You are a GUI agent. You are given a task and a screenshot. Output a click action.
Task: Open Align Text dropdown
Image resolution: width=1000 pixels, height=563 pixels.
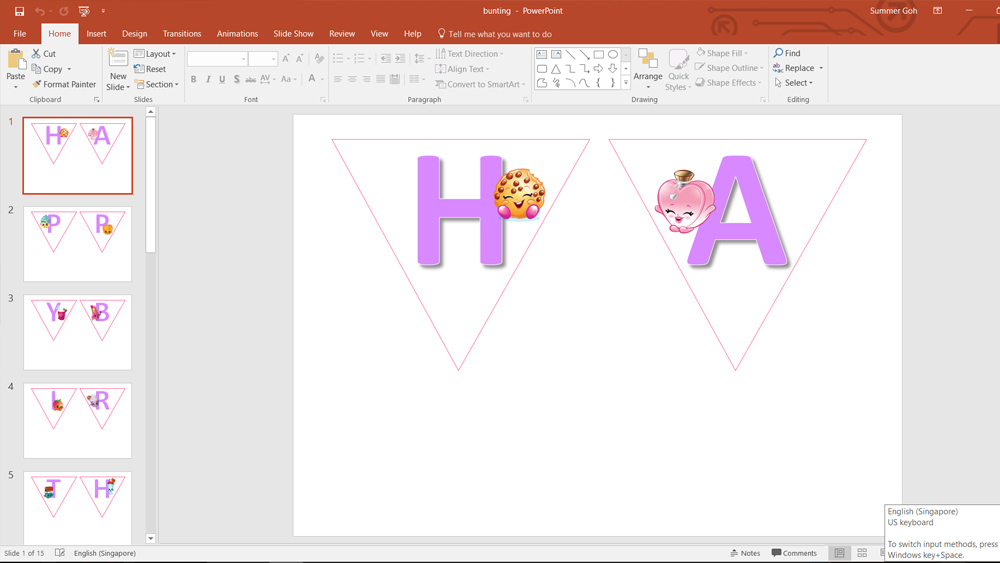point(462,69)
